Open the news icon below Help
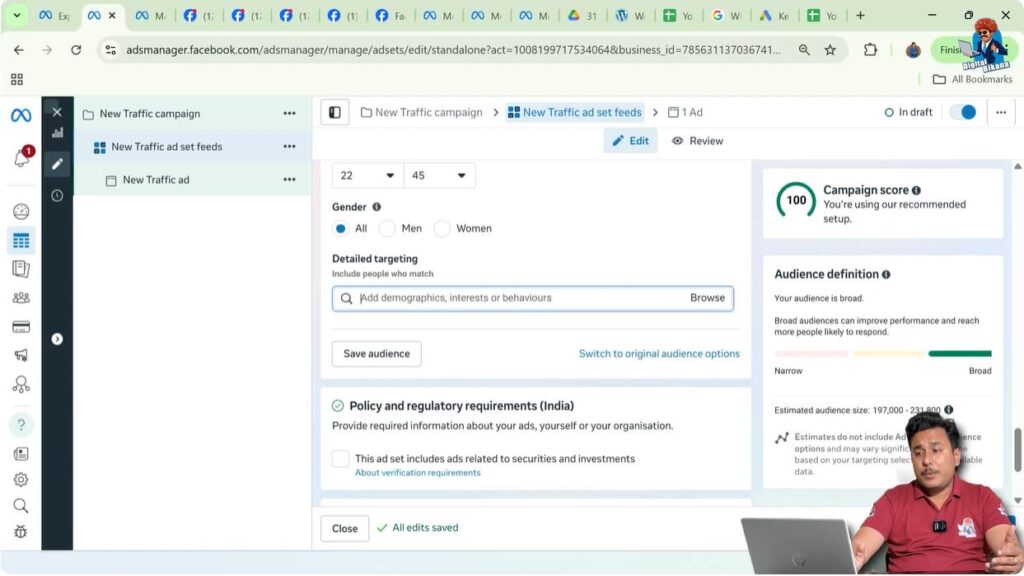The width and height of the screenshot is (1024, 576). click(21, 453)
